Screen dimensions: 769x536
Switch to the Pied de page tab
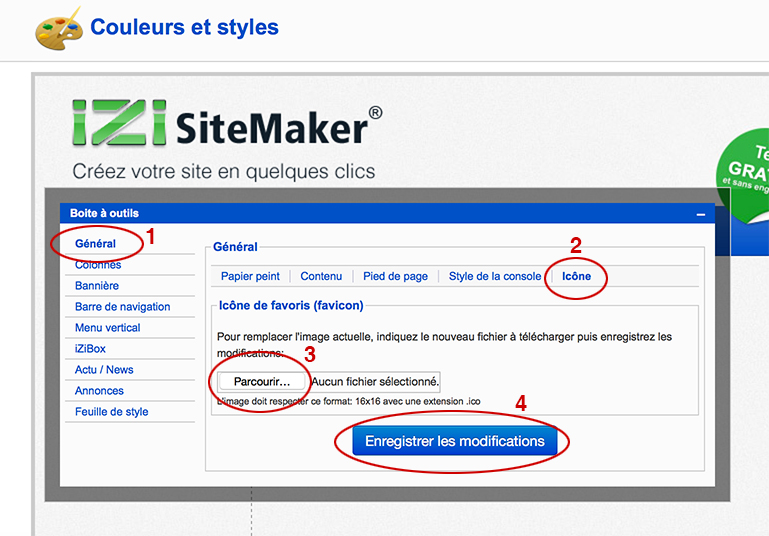[395, 276]
